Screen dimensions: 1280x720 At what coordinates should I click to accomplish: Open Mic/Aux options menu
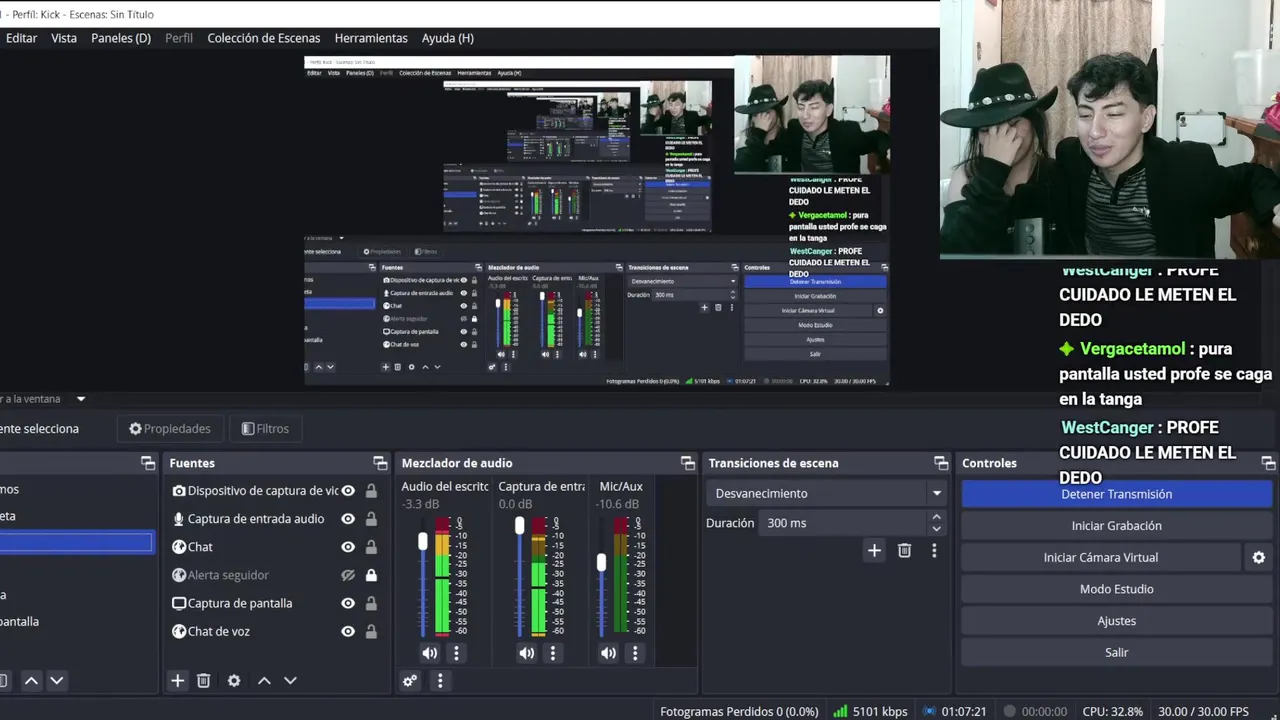point(634,653)
